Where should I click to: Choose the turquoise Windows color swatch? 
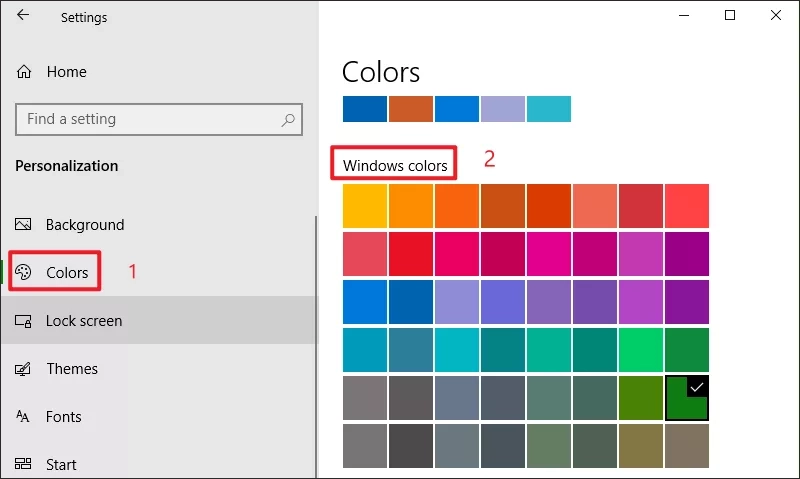coord(457,350)
